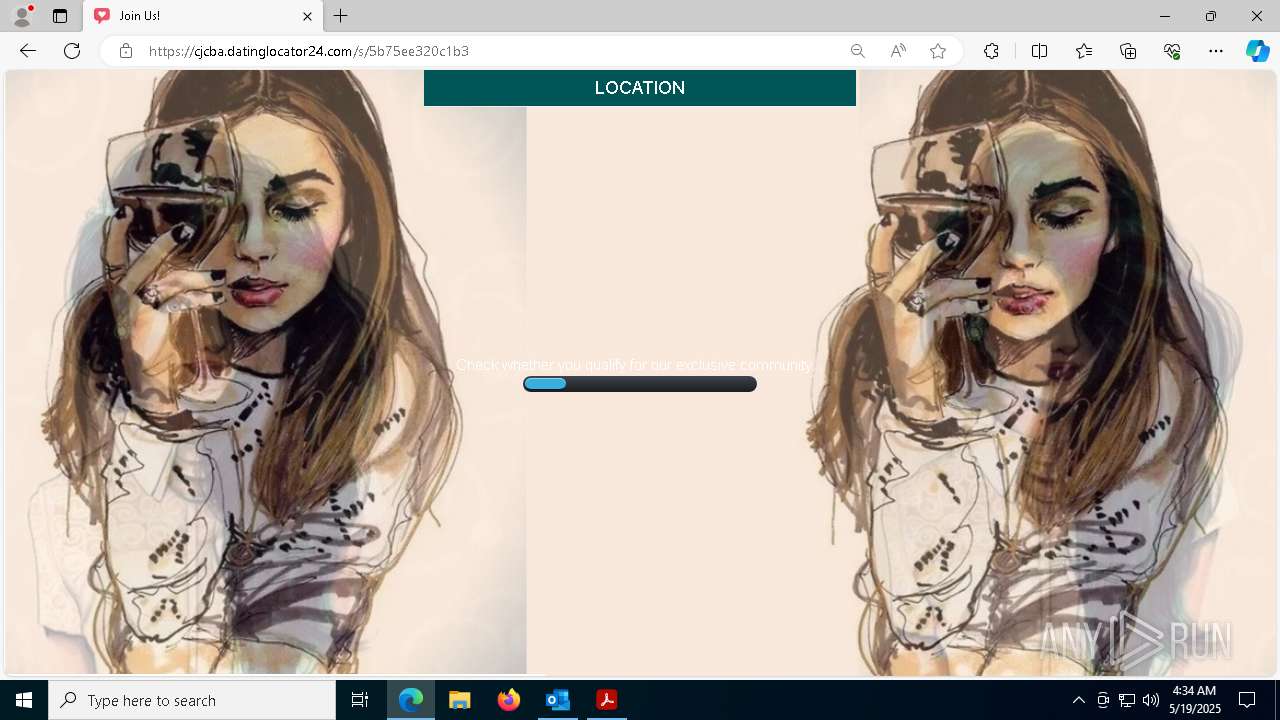Open the Collections icon

tap(1128, 51)
